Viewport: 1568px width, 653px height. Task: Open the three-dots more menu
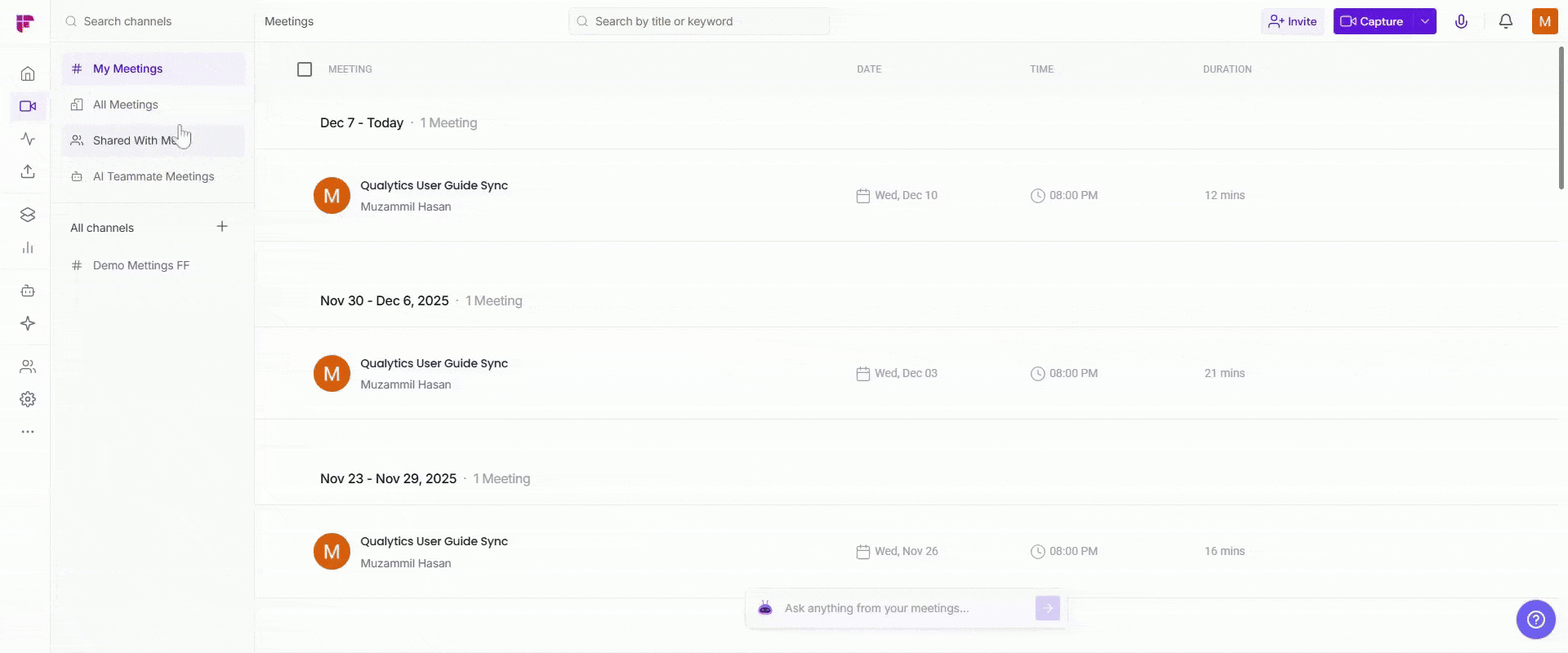coord(28,432)
